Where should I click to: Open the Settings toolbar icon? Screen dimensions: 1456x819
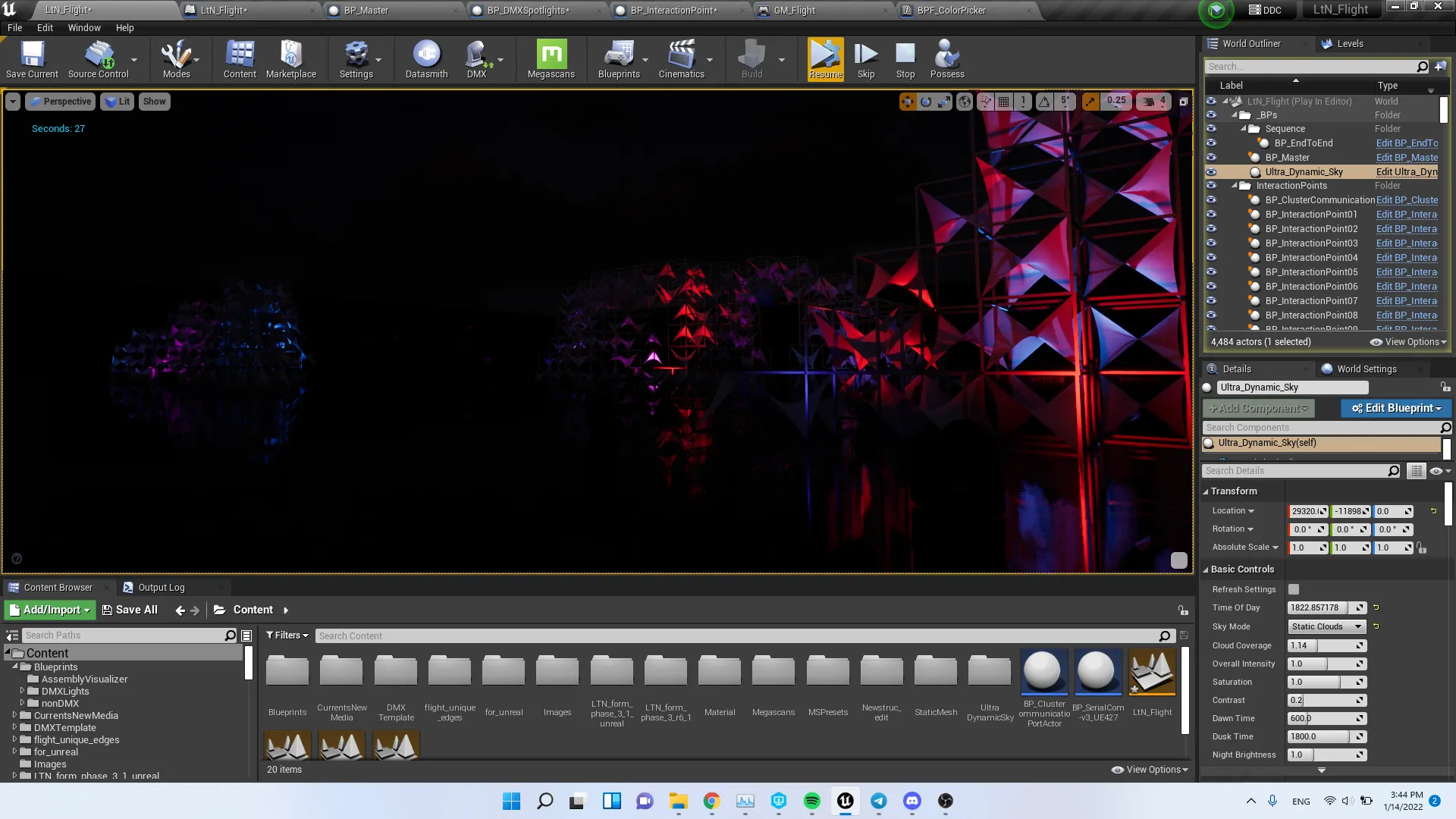coord(356,59)
